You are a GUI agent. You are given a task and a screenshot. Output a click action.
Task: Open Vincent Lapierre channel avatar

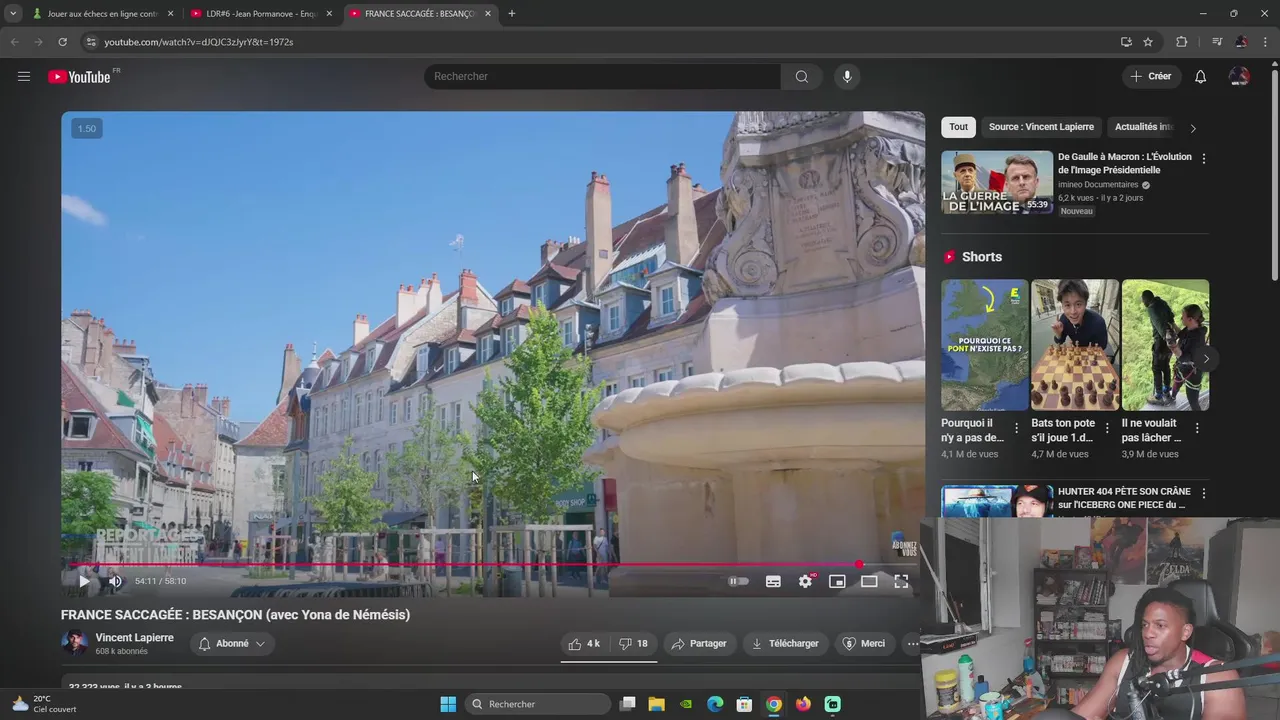(x=74, y=643)
